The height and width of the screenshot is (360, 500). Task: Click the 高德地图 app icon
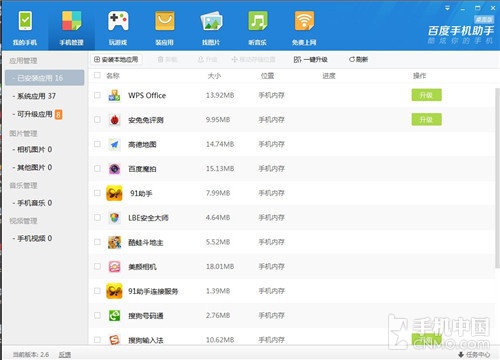(114, 144)
